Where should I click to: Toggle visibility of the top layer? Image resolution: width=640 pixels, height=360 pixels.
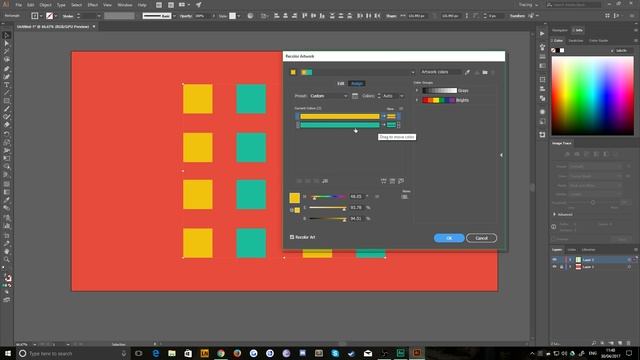554,260
